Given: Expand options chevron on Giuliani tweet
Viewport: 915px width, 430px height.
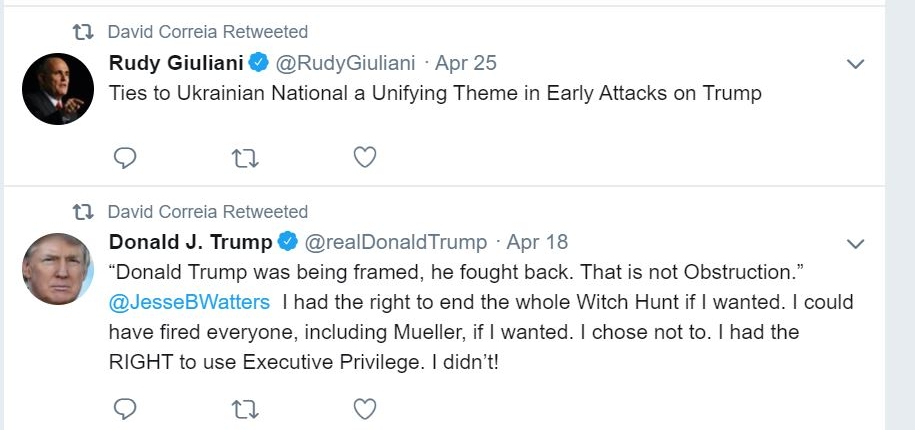Looking at the screenshot, I should tap(855, 65).
